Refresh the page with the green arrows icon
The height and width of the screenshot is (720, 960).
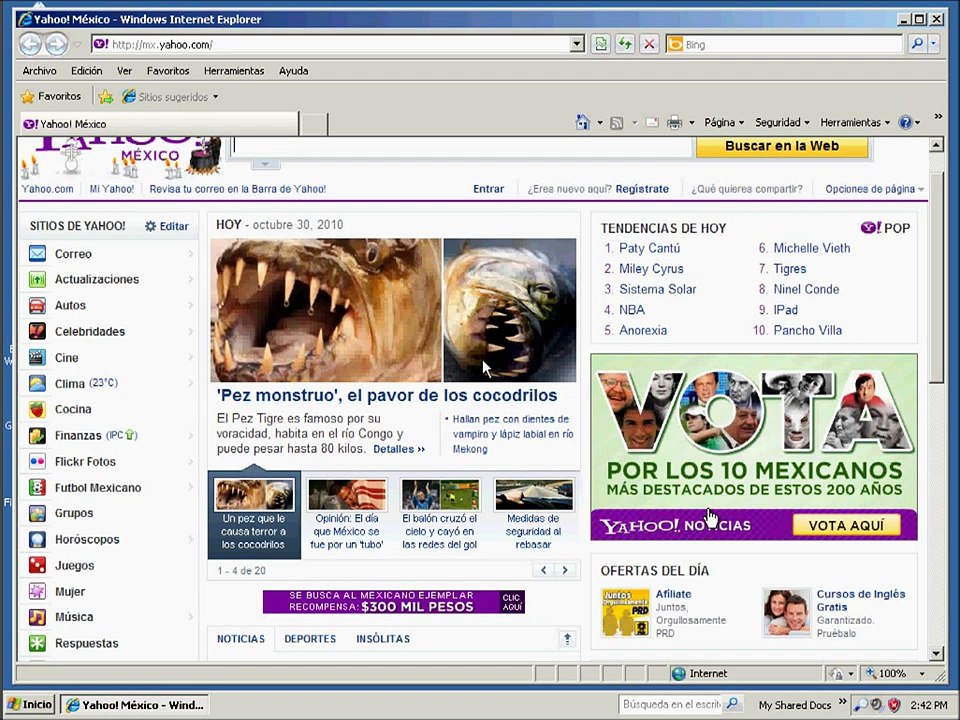tap(624, 44)
